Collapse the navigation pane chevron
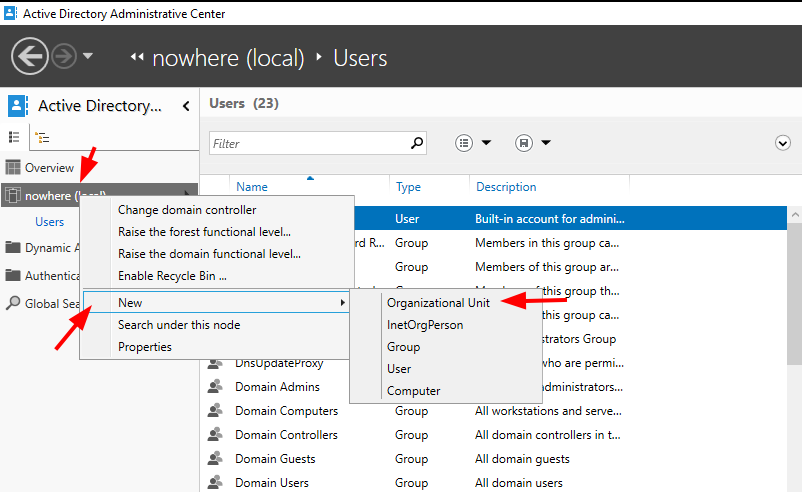Image resolution: width=802 pixels, height=492 pixels. tap(186, 106)
